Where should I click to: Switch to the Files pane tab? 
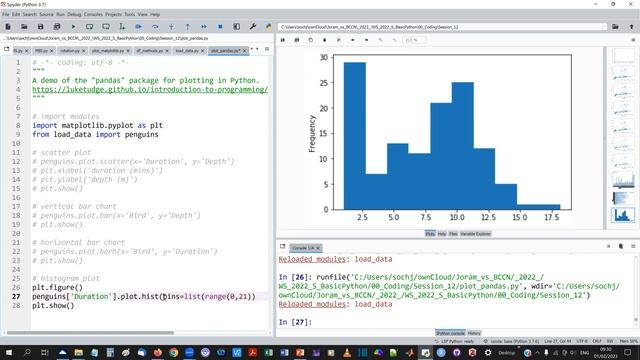pyautogui.click(x=453, y=234)
